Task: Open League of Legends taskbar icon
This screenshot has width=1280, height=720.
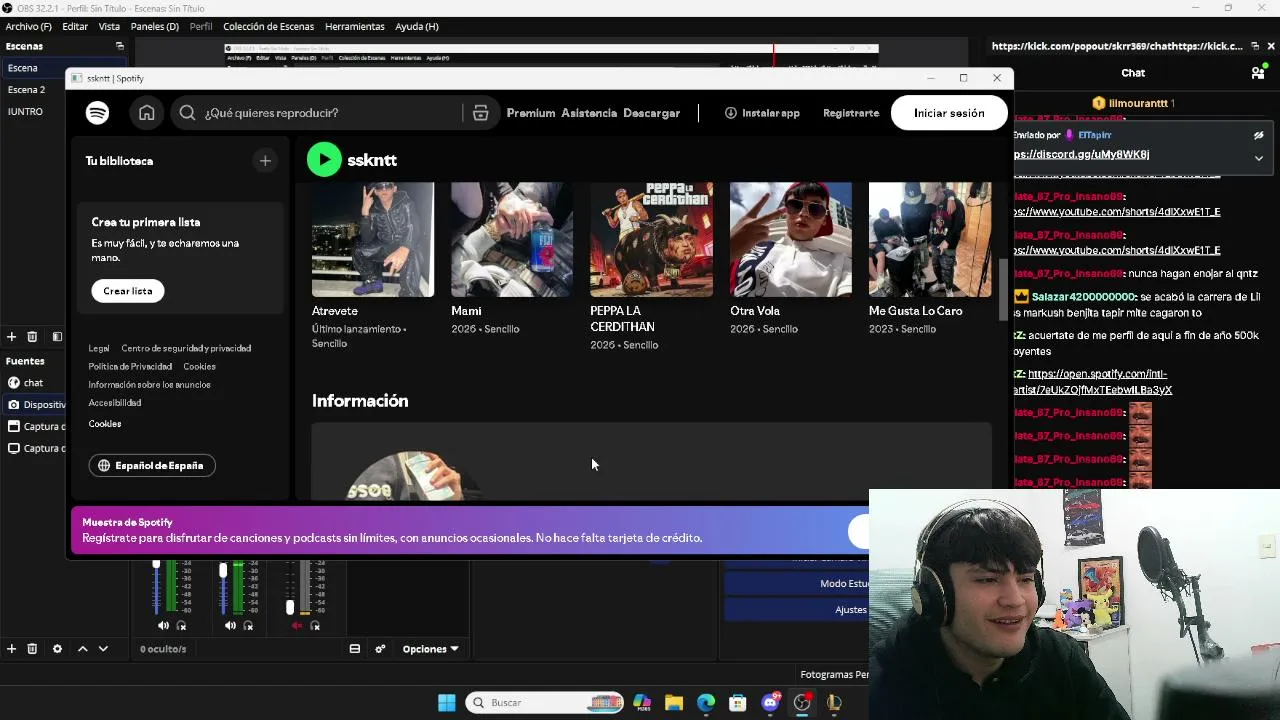Action: pos(834,703)
